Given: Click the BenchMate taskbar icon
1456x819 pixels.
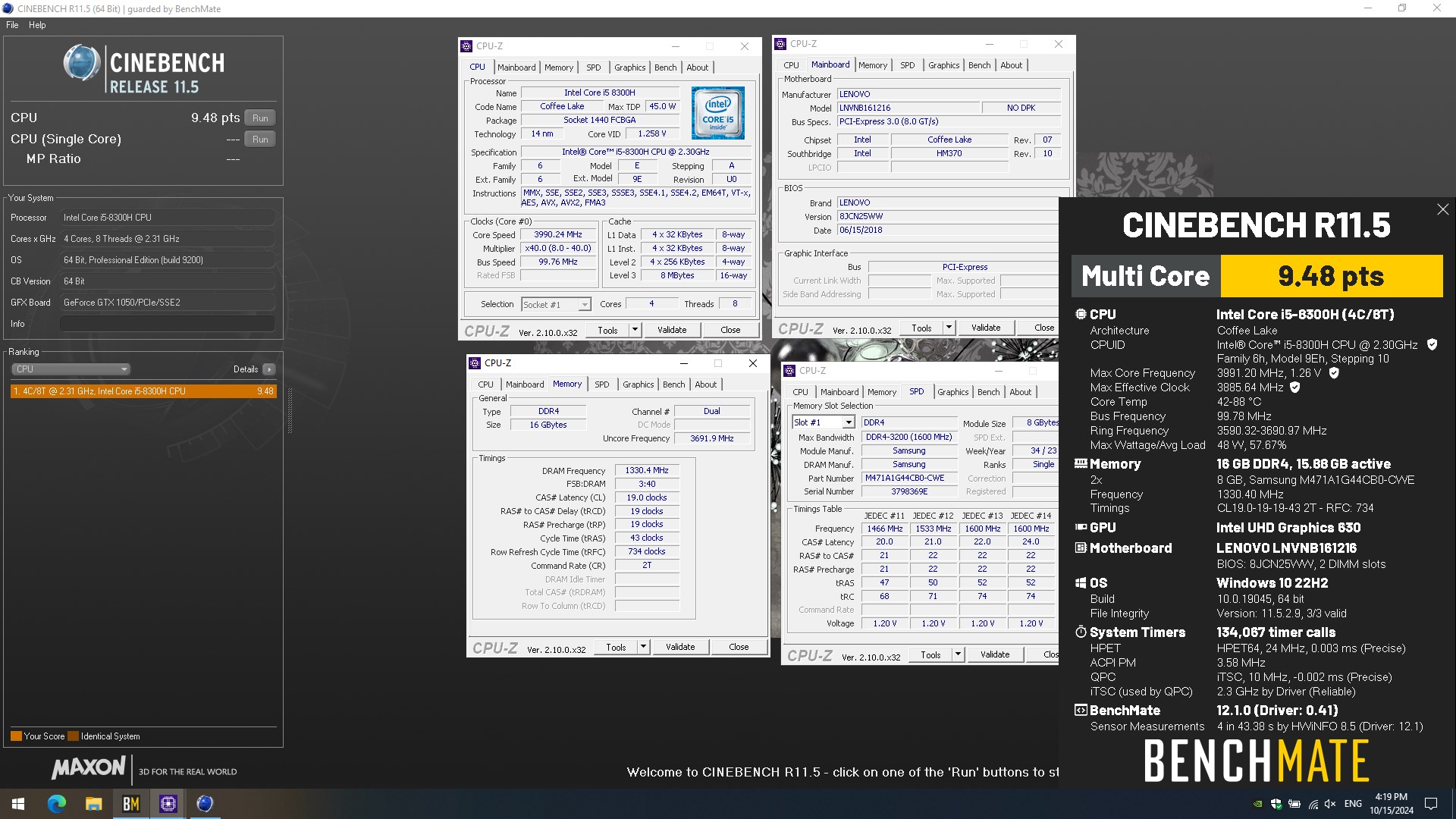Looking at the screenshot, I should [x=130, y=803].
